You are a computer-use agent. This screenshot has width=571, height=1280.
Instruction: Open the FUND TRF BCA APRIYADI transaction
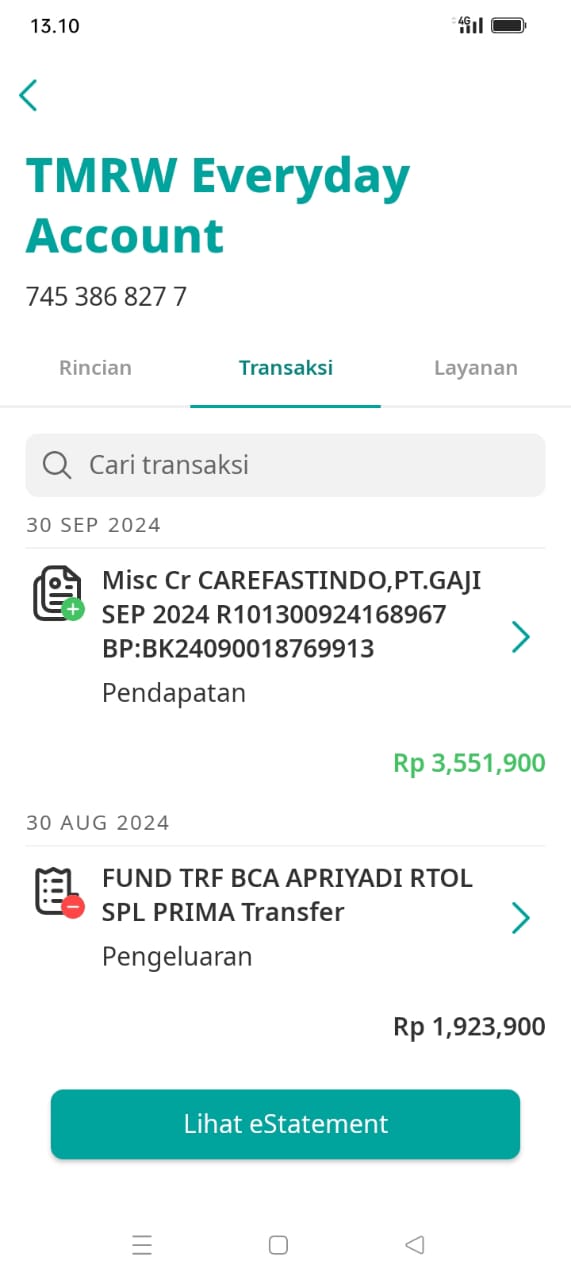(x=285, y=945)
